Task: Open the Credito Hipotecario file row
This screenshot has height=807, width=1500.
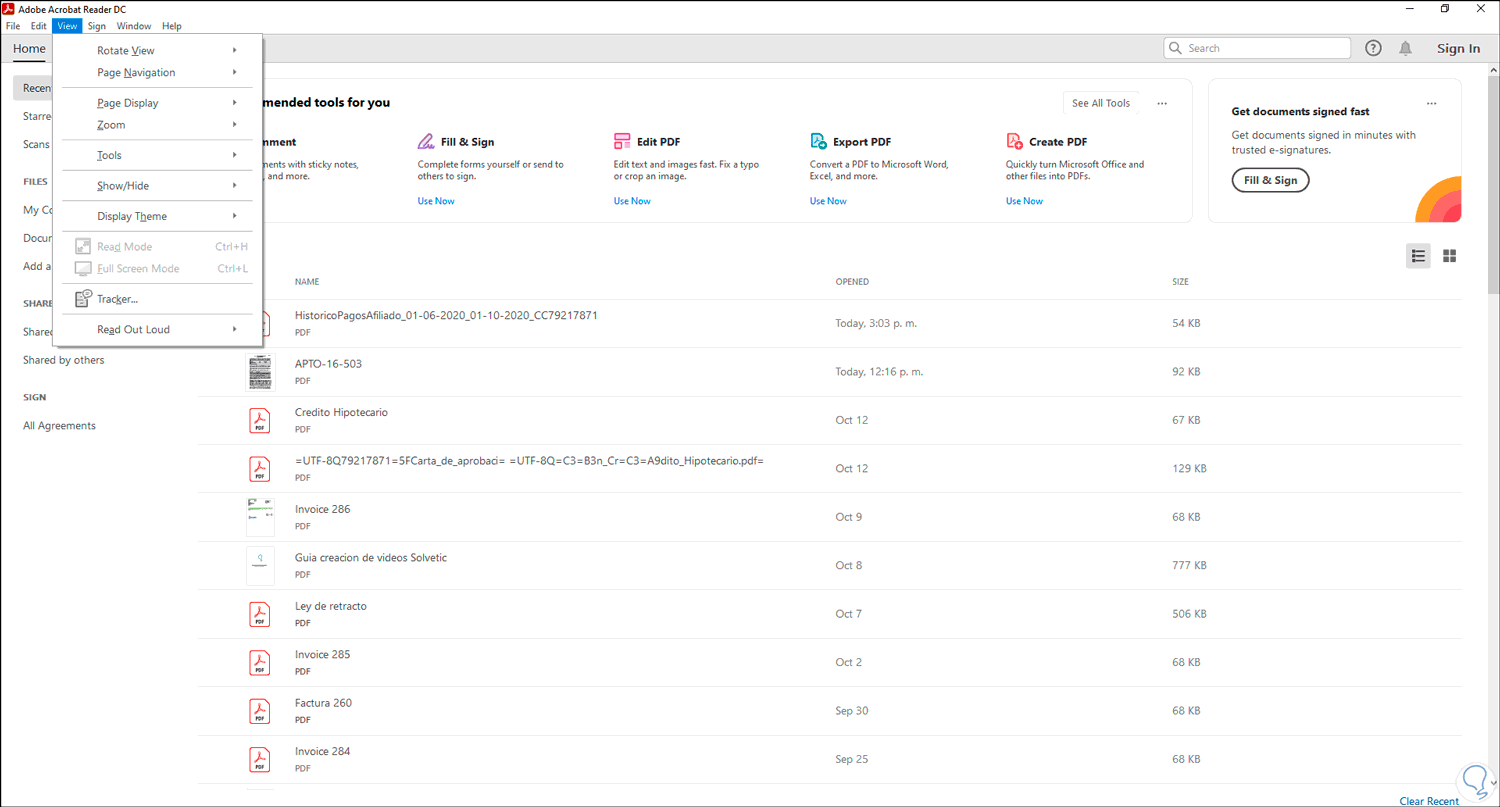Action: (341, 412)
